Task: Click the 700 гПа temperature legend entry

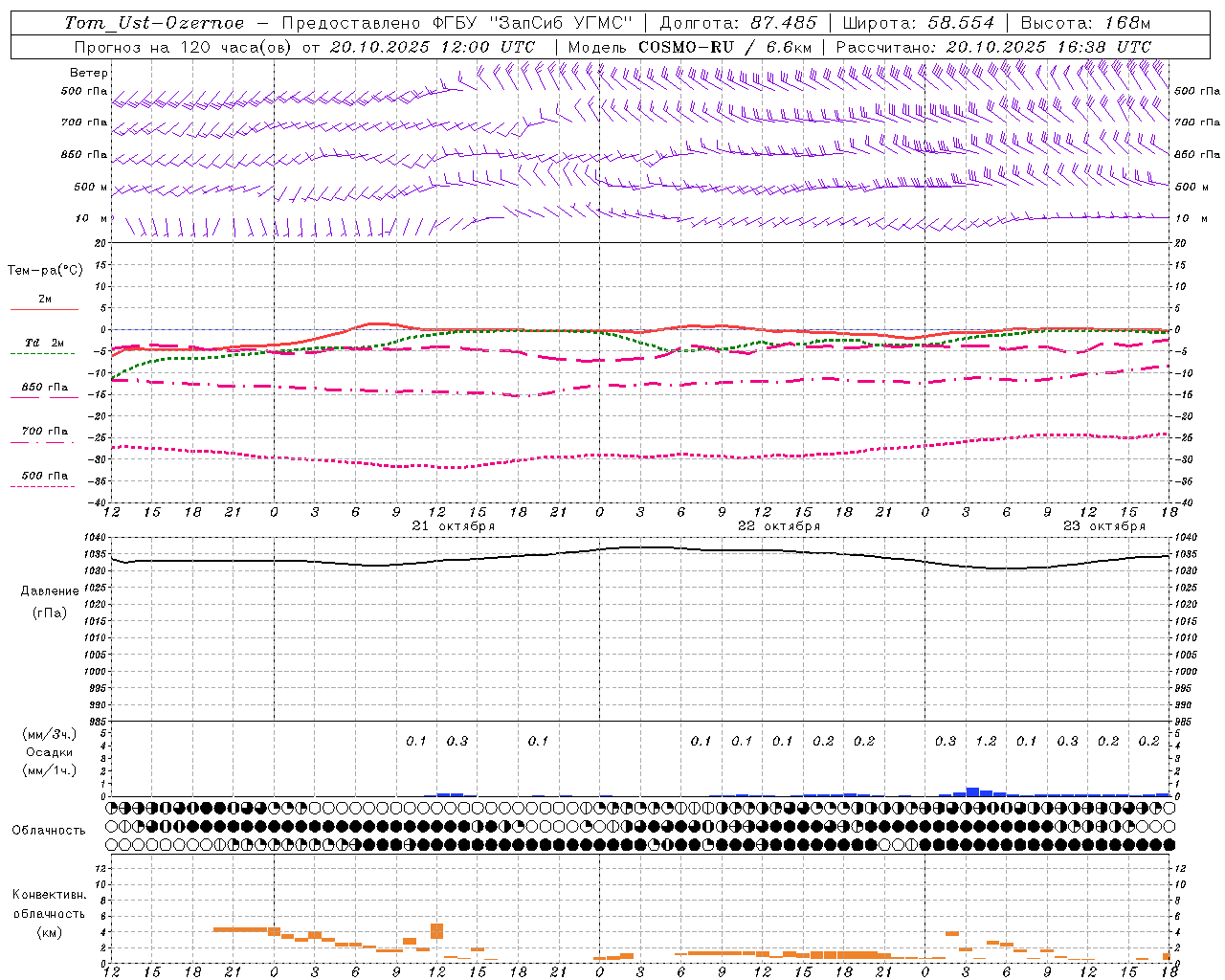Action: tap(45, 432)
